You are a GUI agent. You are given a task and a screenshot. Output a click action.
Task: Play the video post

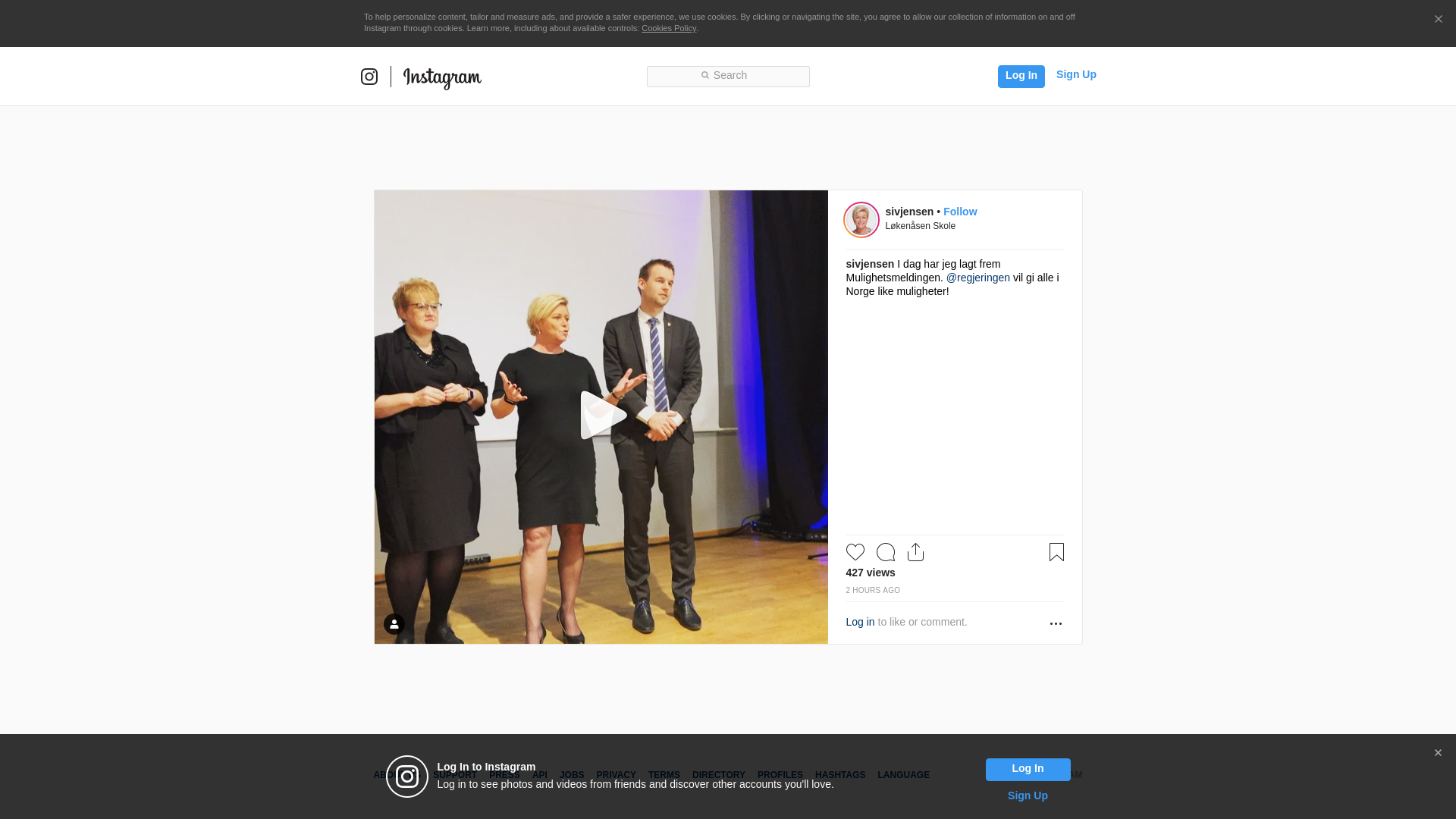tap(604, 415)
